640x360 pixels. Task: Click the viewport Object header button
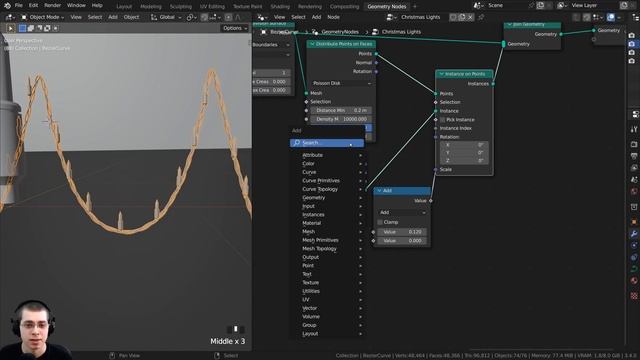[x=131, y=17]
